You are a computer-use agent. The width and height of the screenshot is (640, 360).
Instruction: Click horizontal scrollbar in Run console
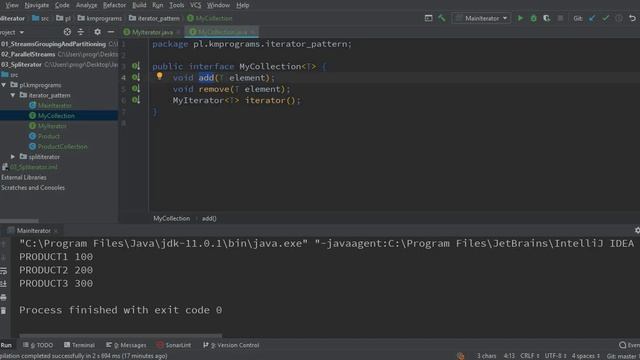(x=120, y=336)
